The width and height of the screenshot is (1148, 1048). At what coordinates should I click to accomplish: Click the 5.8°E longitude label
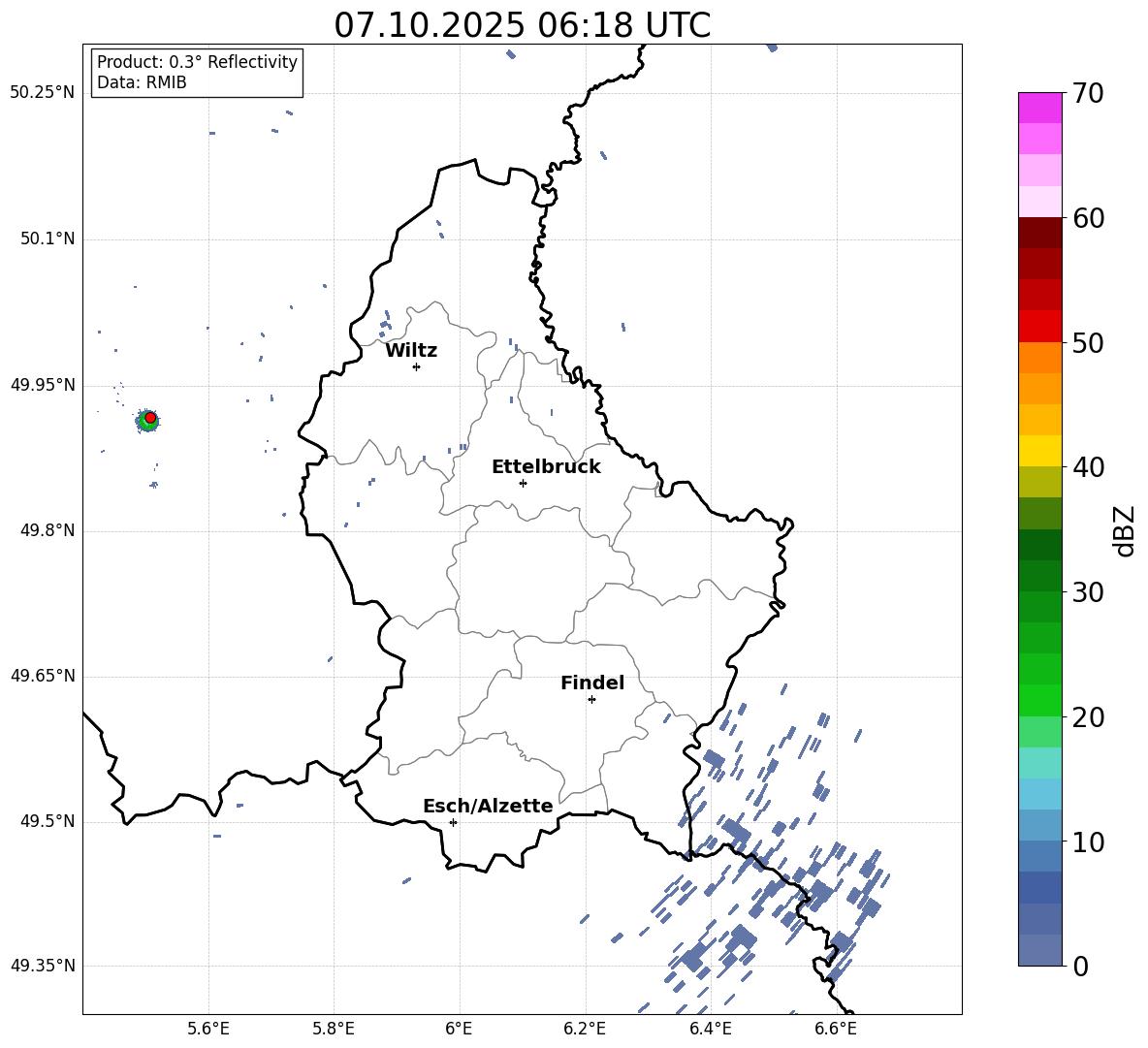coord(334,1029)
